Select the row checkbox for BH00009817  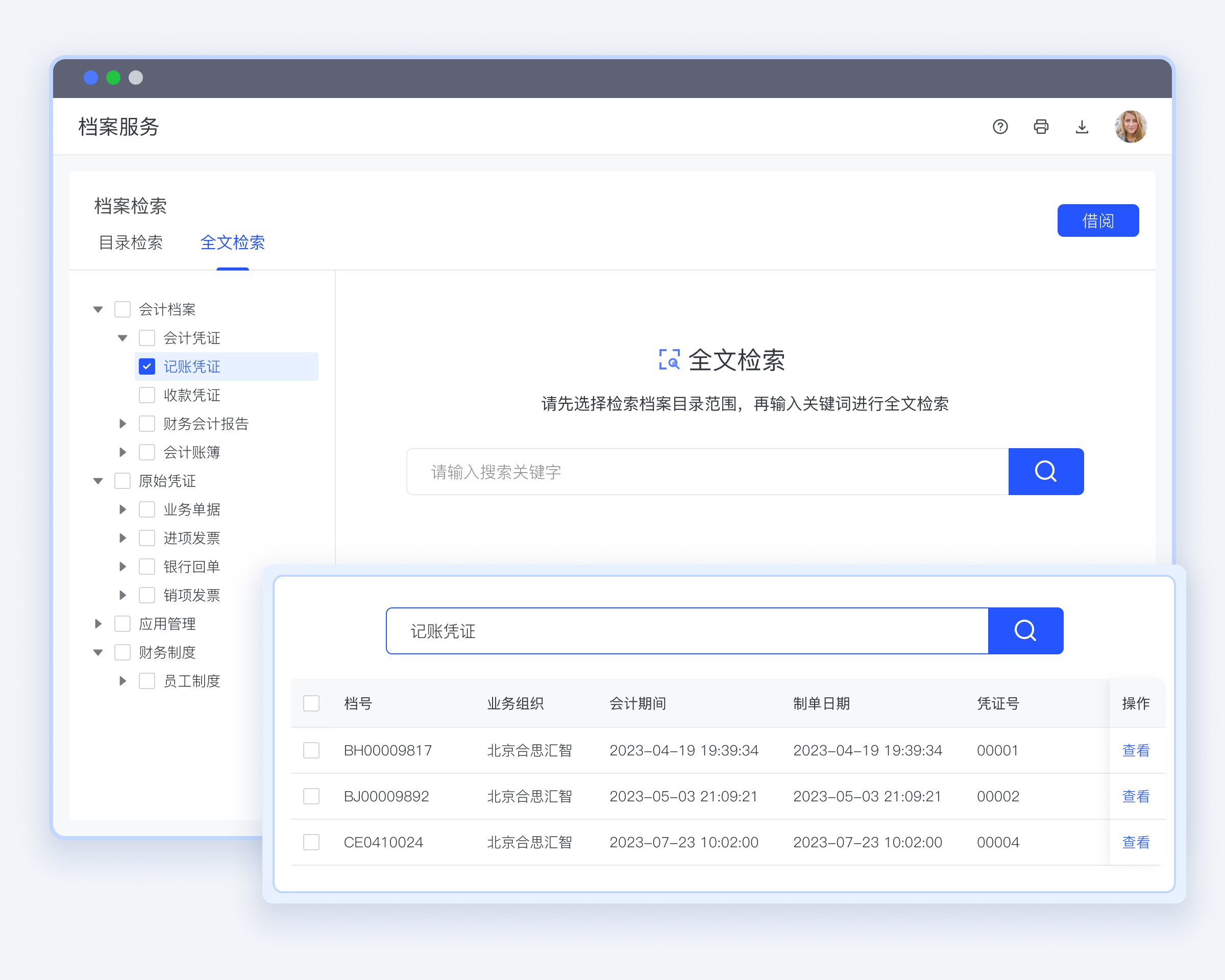(311, 750)
